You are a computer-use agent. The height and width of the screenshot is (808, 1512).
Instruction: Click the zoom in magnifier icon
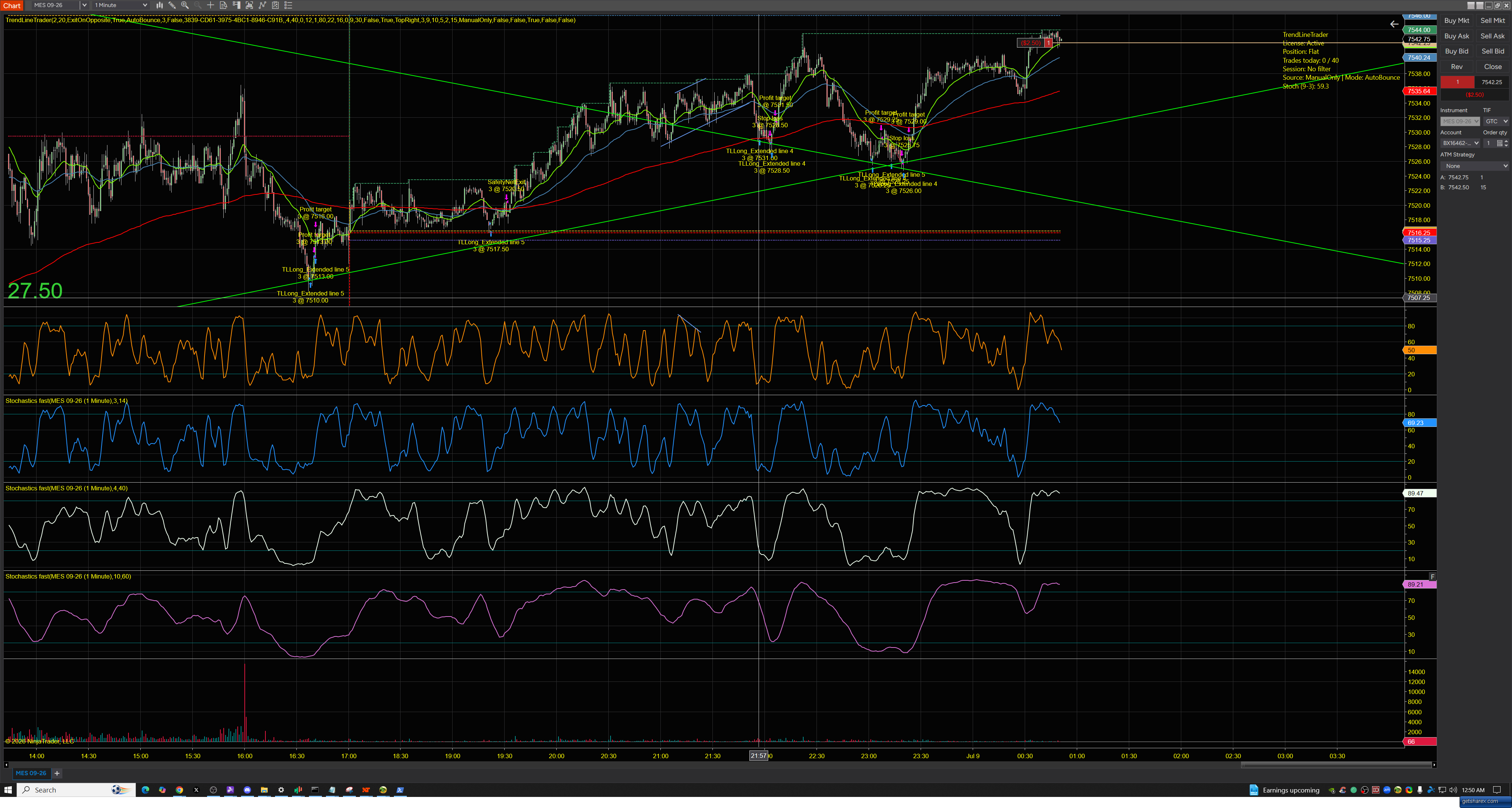point(185,5)
